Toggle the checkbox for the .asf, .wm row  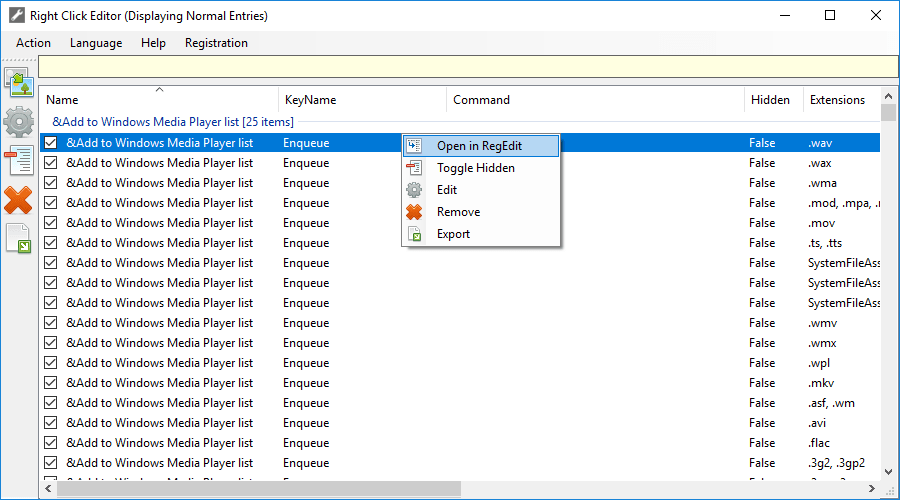[x=51, y=402]
